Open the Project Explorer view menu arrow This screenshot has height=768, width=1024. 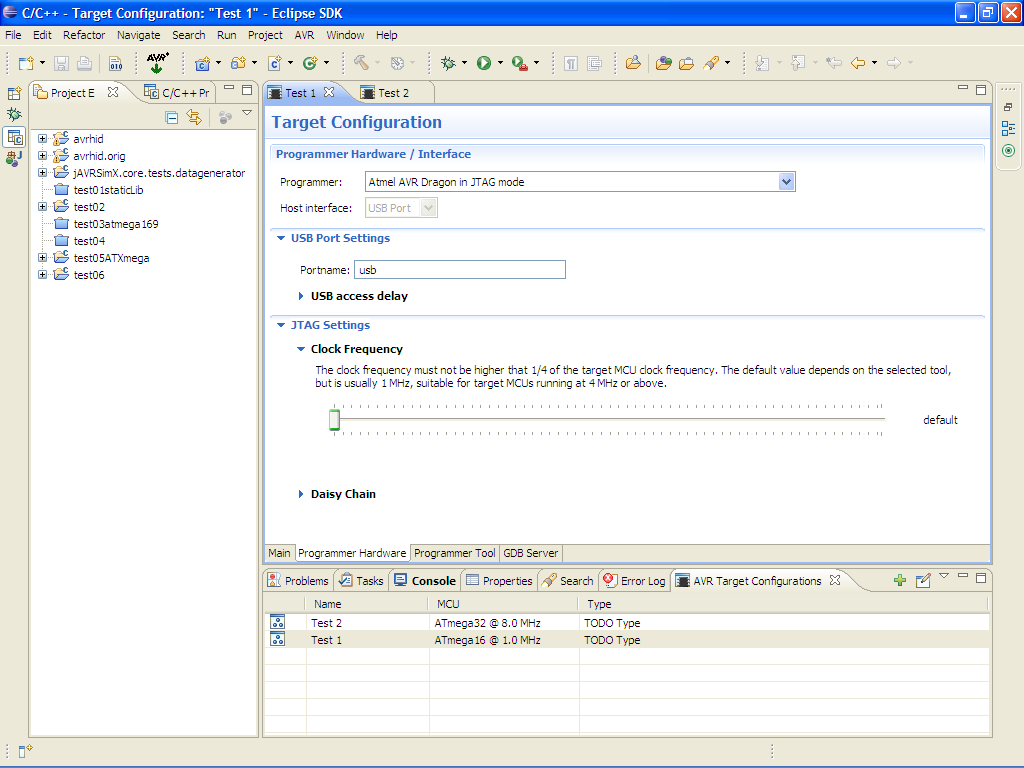[247, 113]
